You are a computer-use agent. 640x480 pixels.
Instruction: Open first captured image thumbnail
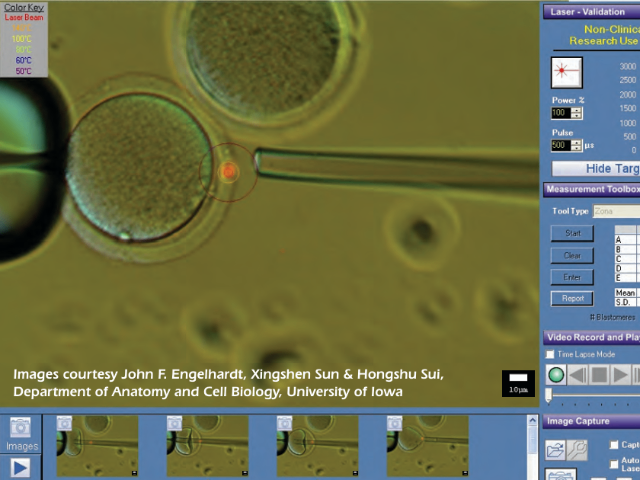[97, 446]
